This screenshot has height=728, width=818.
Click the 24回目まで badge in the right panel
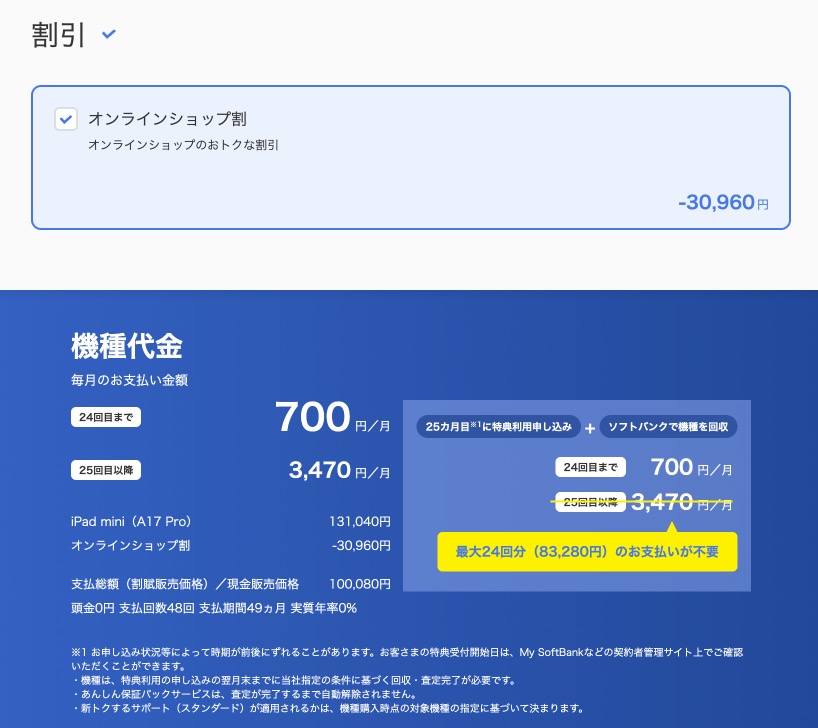[591, 467]
